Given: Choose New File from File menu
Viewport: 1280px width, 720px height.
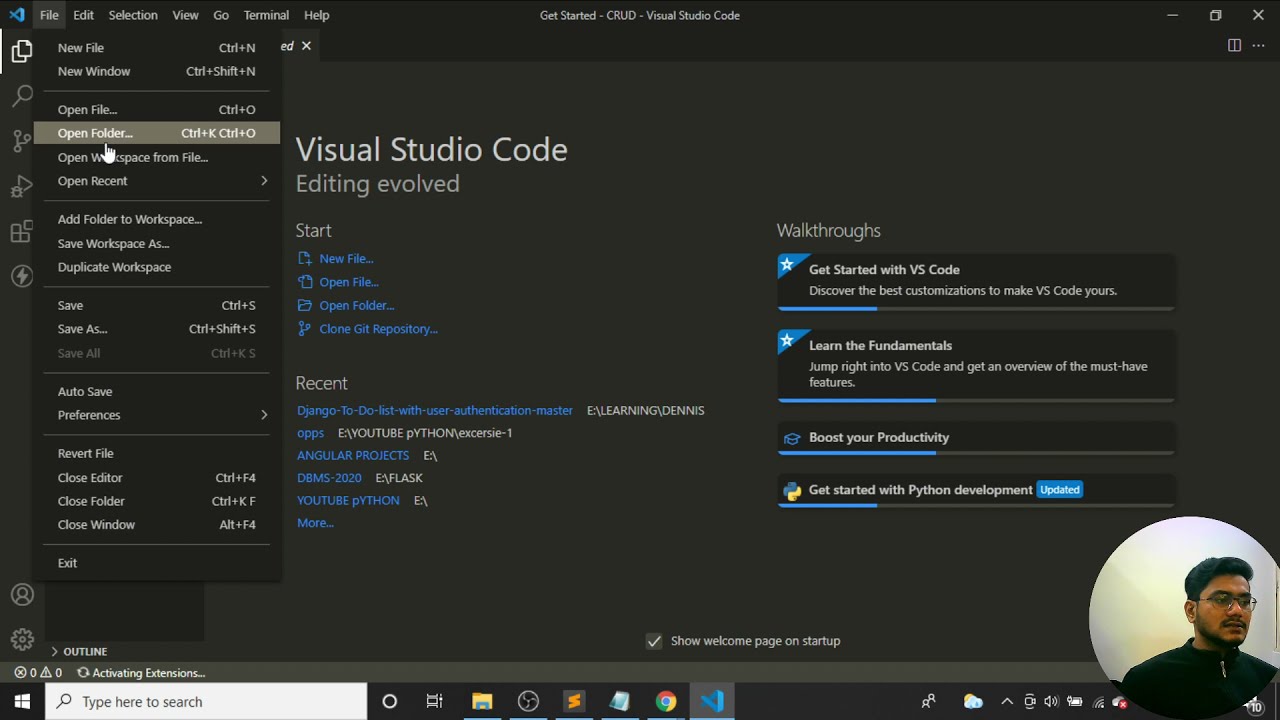Looking at the screenshot, I should click(x=157, y=48).
